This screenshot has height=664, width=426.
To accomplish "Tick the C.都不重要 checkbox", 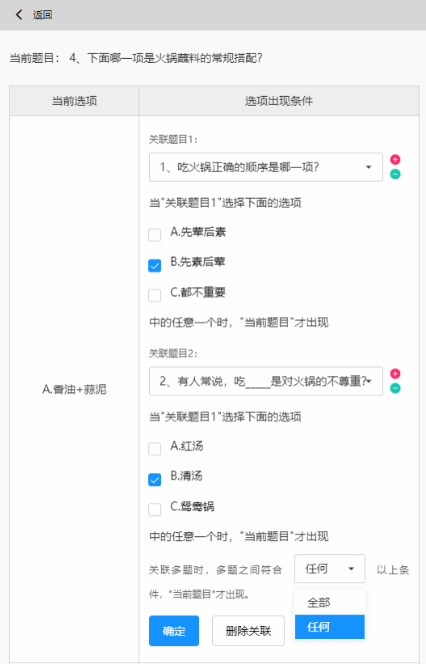I will click(x=155, y=295).
